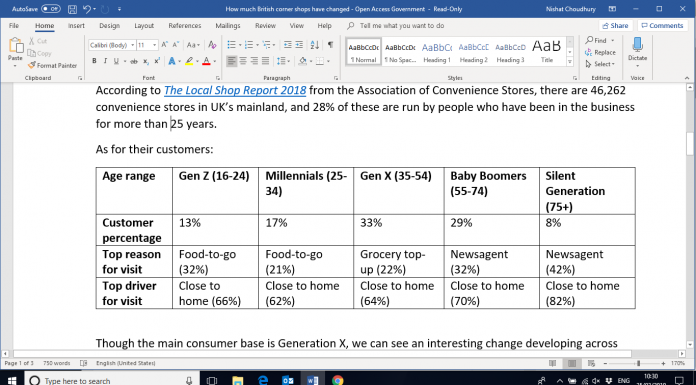The width and height of the screenshot is (696, 385).
Task: Open the References tab
Action: pos(185,26)
